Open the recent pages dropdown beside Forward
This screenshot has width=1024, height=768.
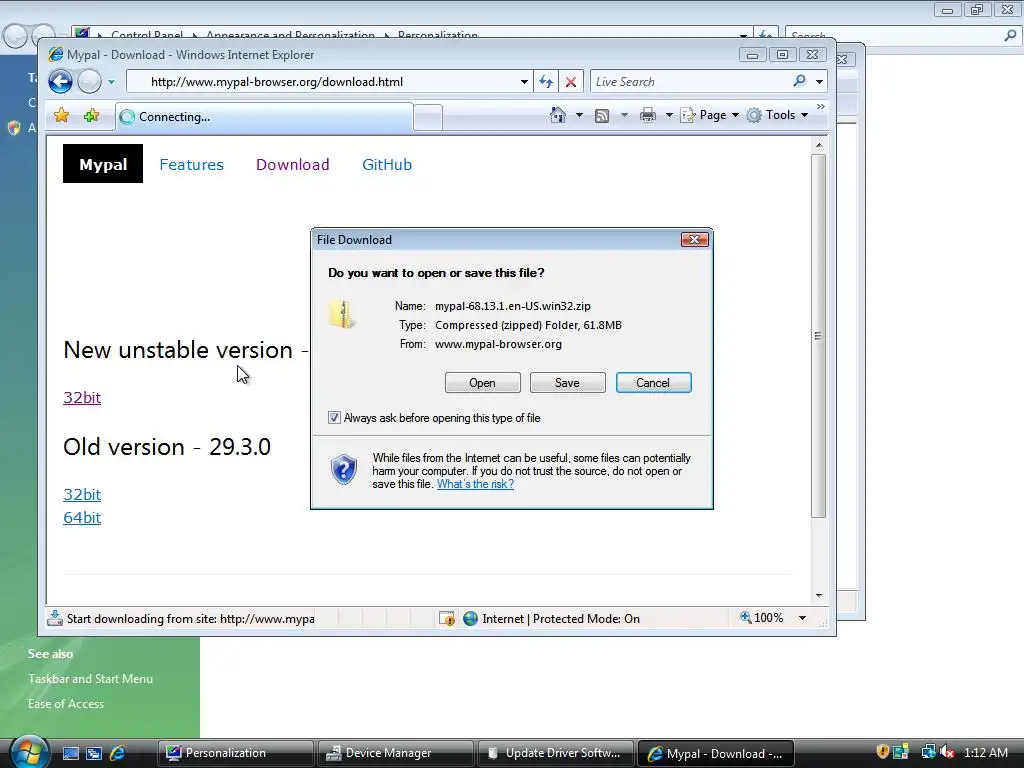pos(111,82)
